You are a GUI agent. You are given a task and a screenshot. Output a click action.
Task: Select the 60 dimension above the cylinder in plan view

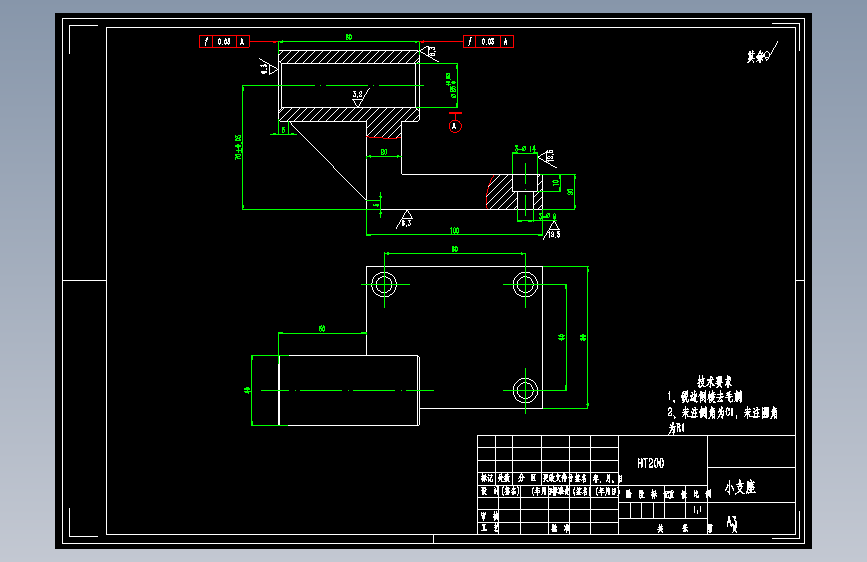[x=322, y=329]
